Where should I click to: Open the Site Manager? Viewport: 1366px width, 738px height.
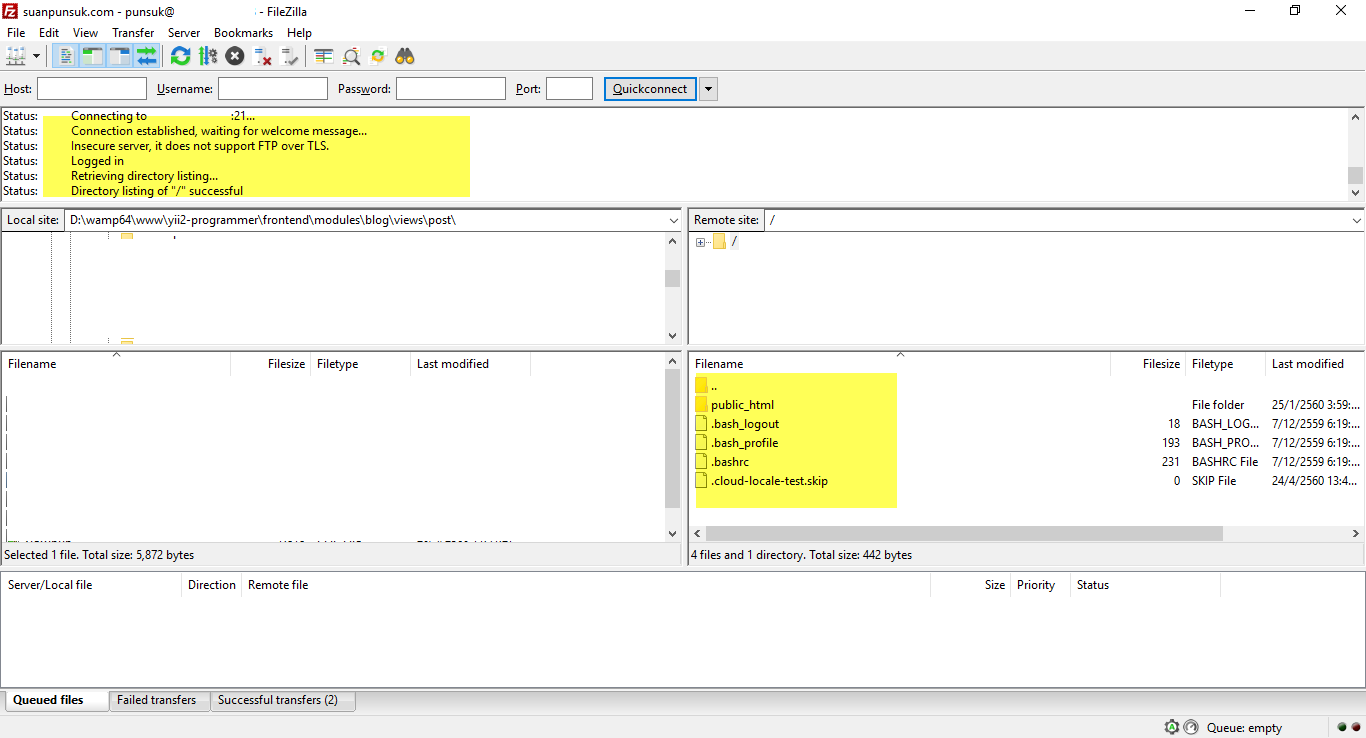[x=17, y=56]
